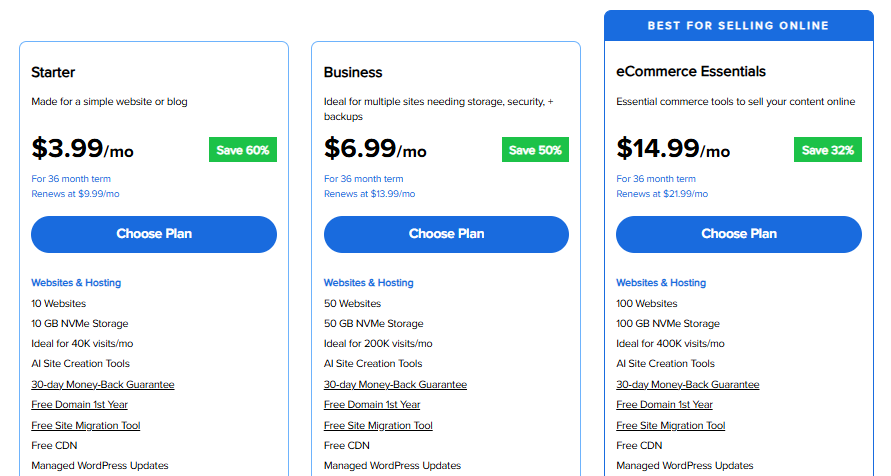This screenshot has width=891, height=476.
Task: Click the Starter plan title
Action: pos(53,72)
